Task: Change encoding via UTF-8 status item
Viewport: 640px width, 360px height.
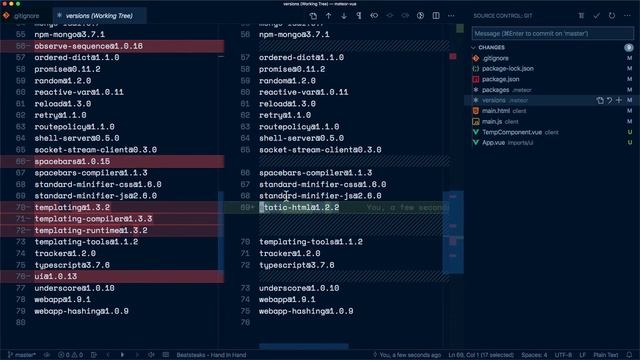Action: click(563, 355)
